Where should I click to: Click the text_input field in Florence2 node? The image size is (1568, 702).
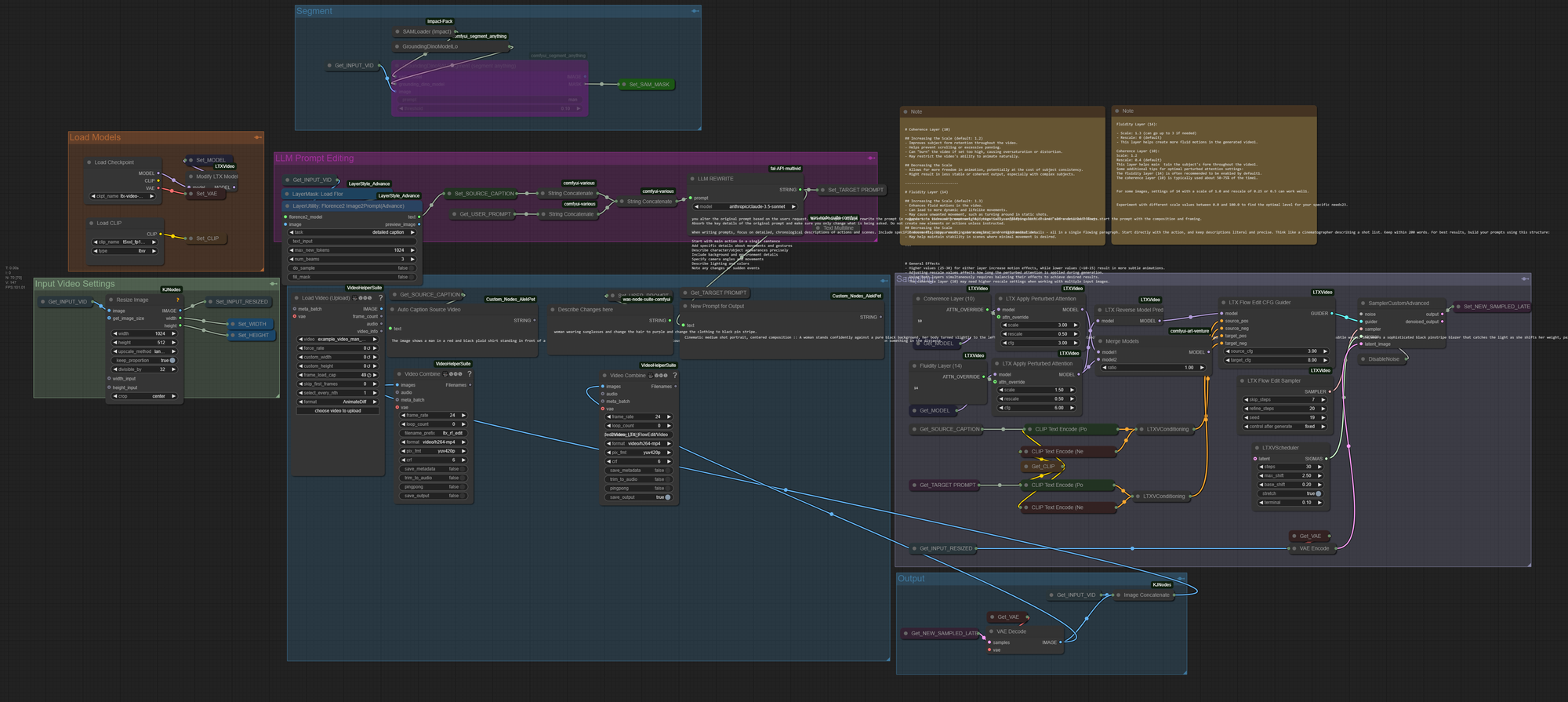tap(352, 242)
